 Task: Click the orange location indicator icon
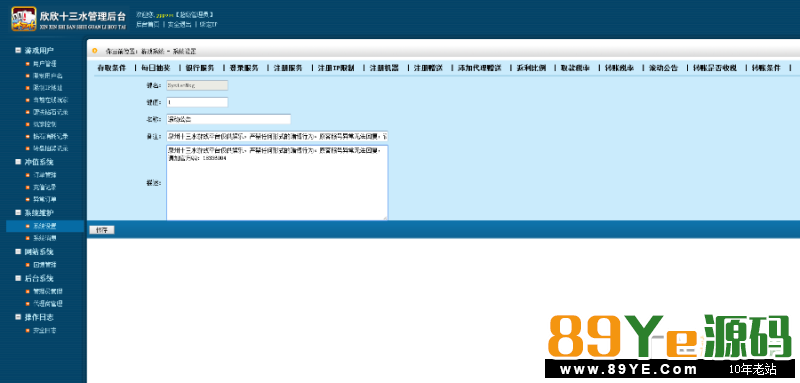(x=94, y=50)
